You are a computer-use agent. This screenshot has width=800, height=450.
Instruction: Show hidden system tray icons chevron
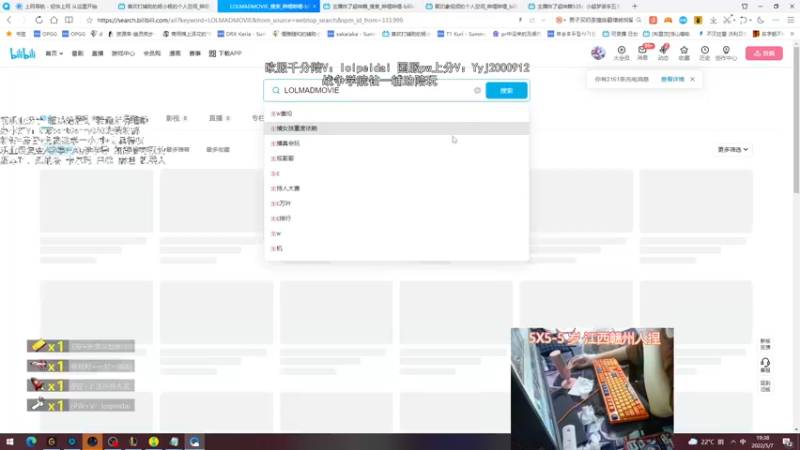(x=733, y=442)
